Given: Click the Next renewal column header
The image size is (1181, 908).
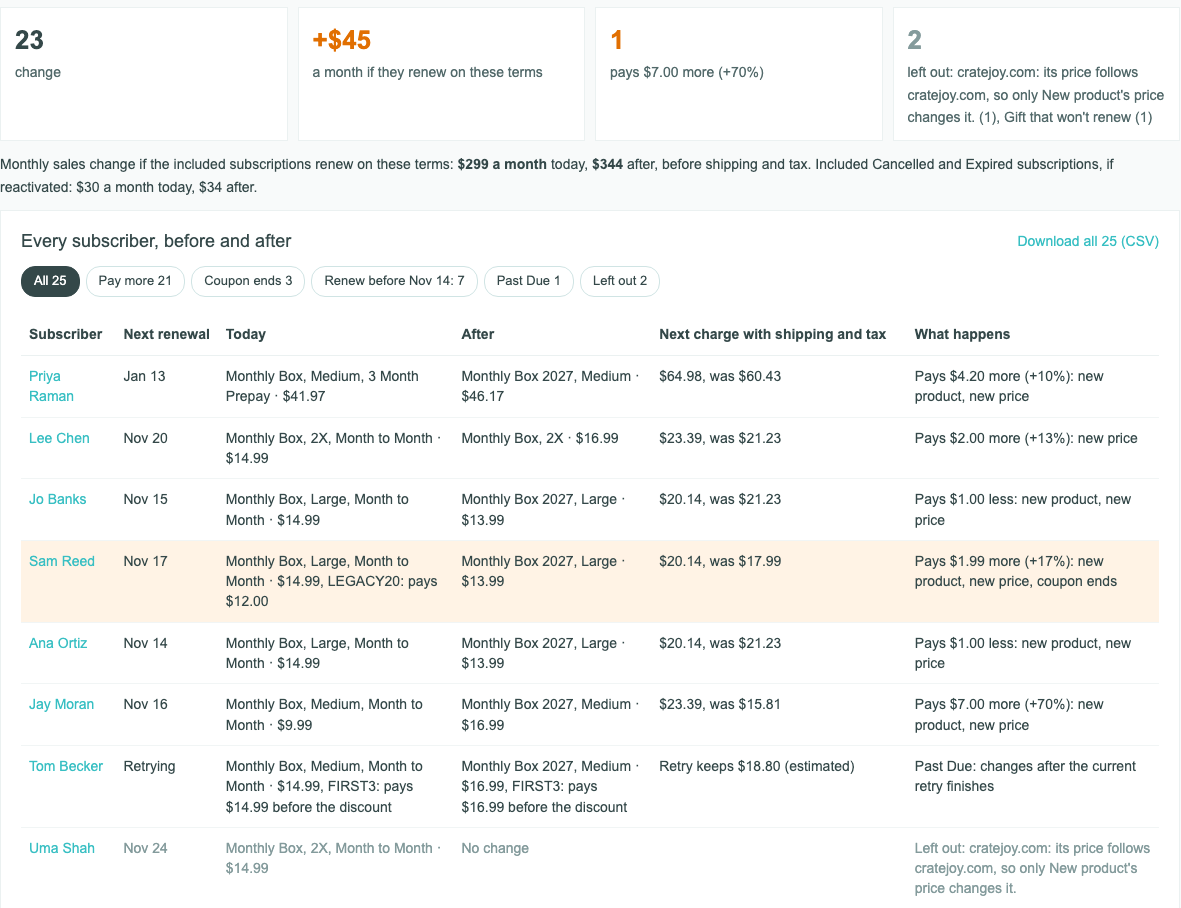Looking at the screenshot, I should pos(166,334).
